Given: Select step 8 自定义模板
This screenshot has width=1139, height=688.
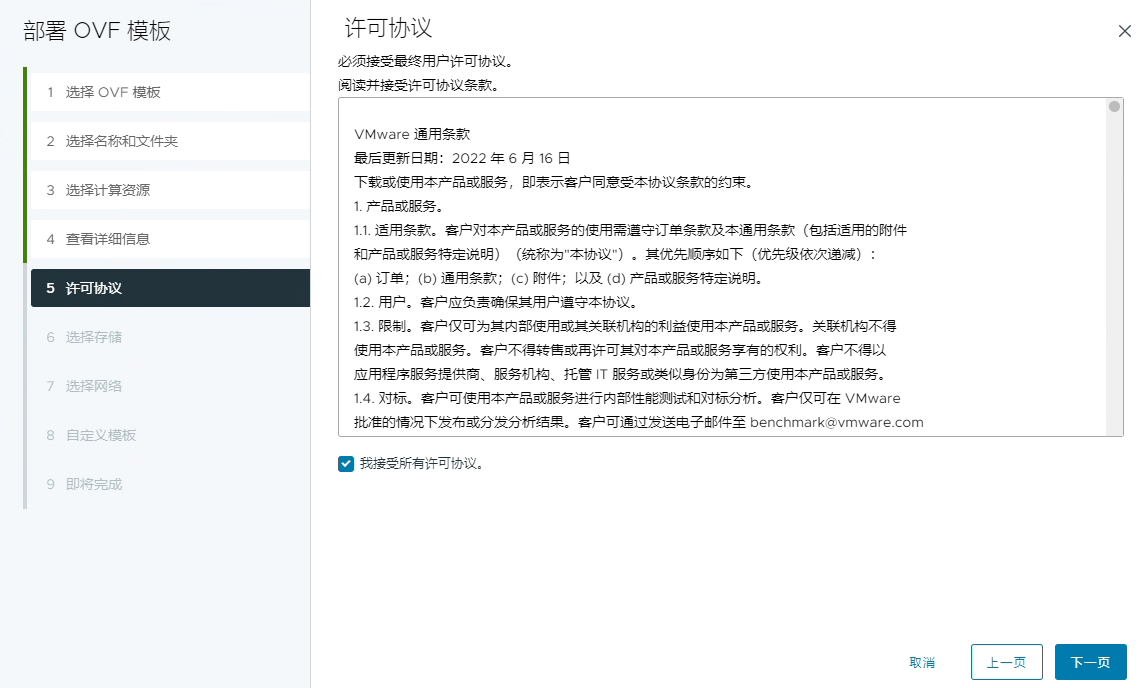Looking at the screenshot, I should [x=170, y=435].
